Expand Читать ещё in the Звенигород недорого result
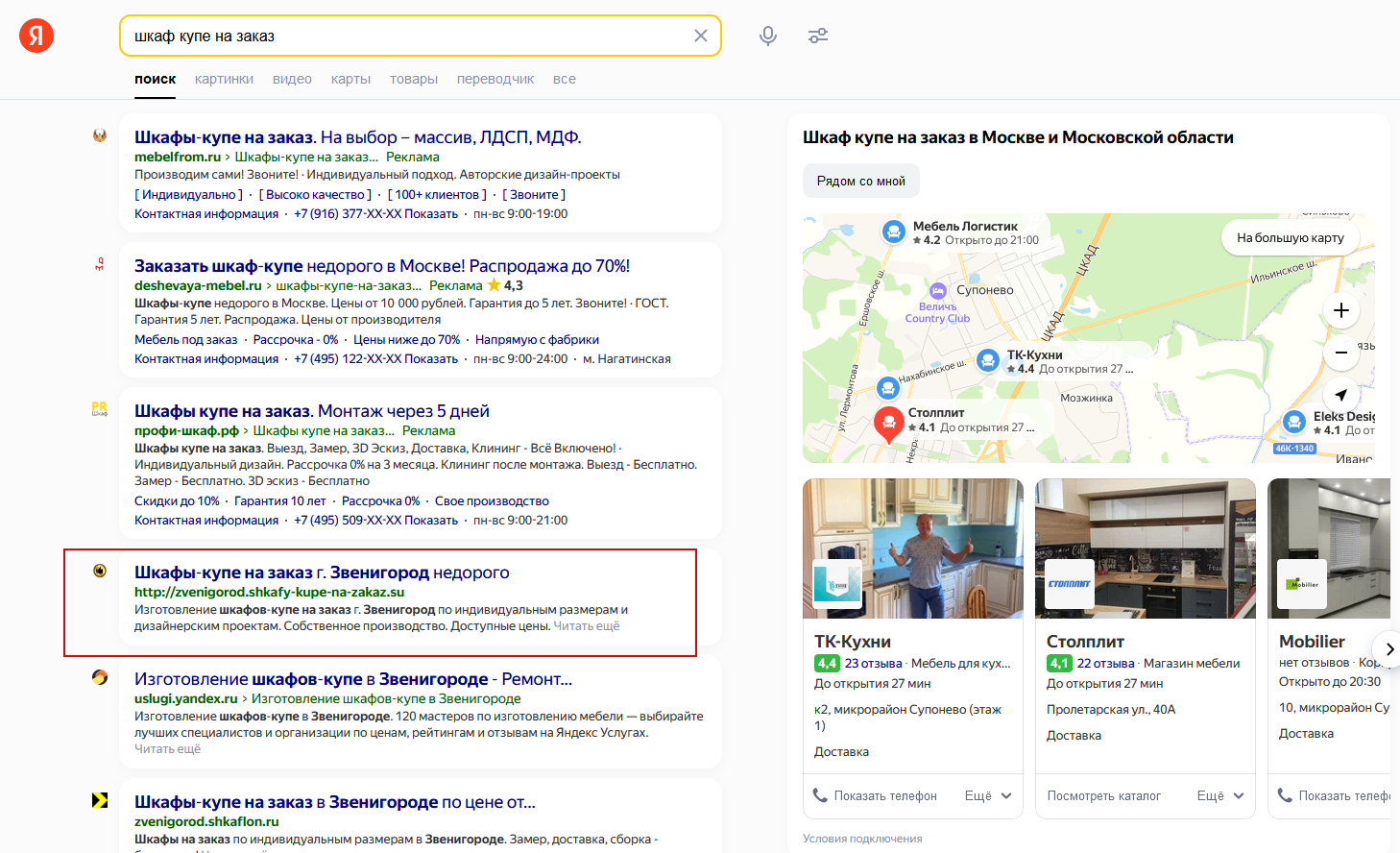The width and height of the screenshot is (1400, 853). click(x=587, y=626)
